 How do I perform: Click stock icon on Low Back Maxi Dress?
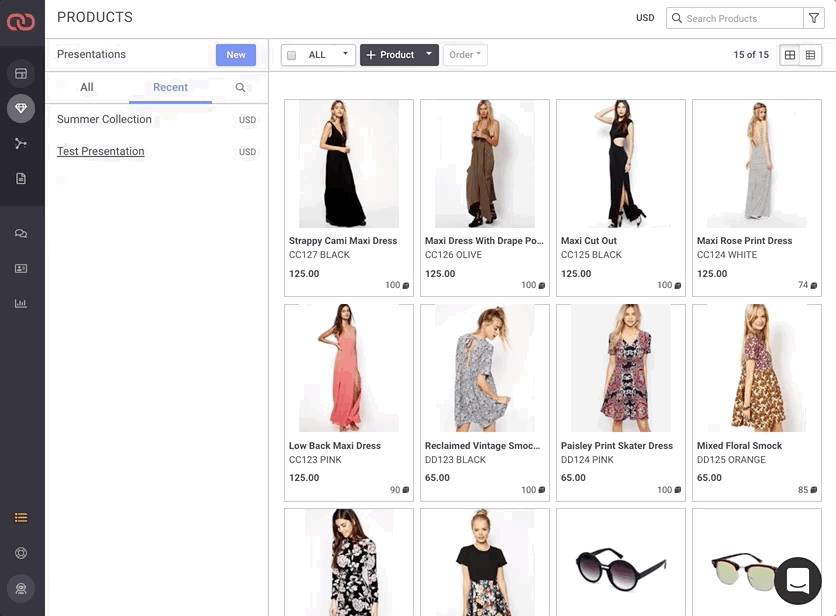click(x=406, y=490)
